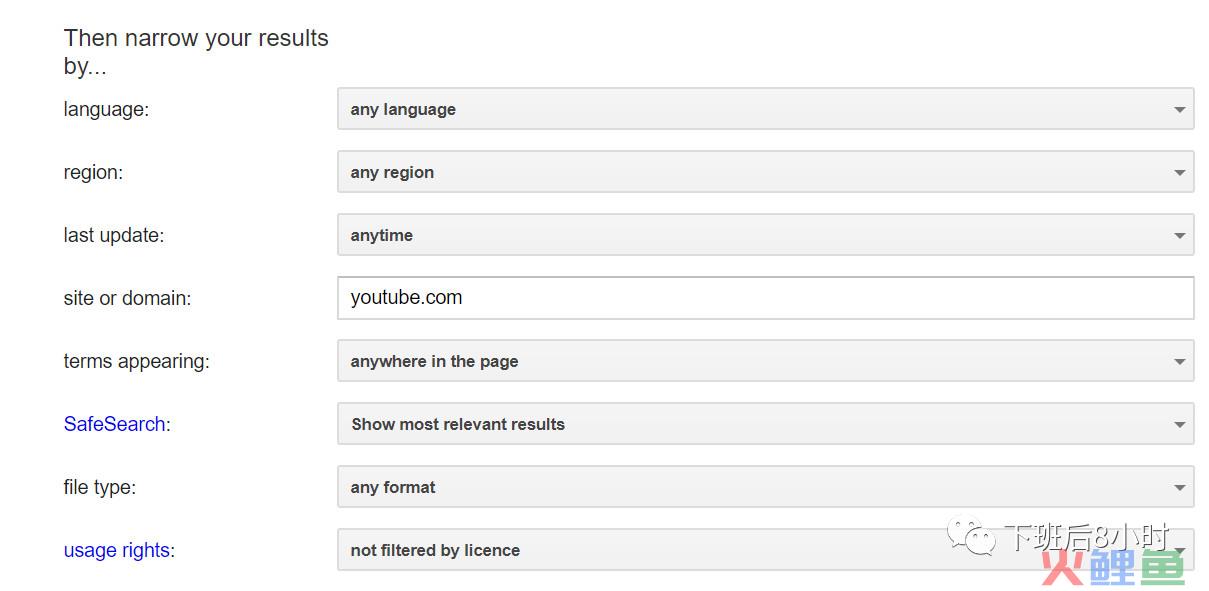Click the SafeSearch help link
This screenshot has width=1209, height=591.
[114, 424]
